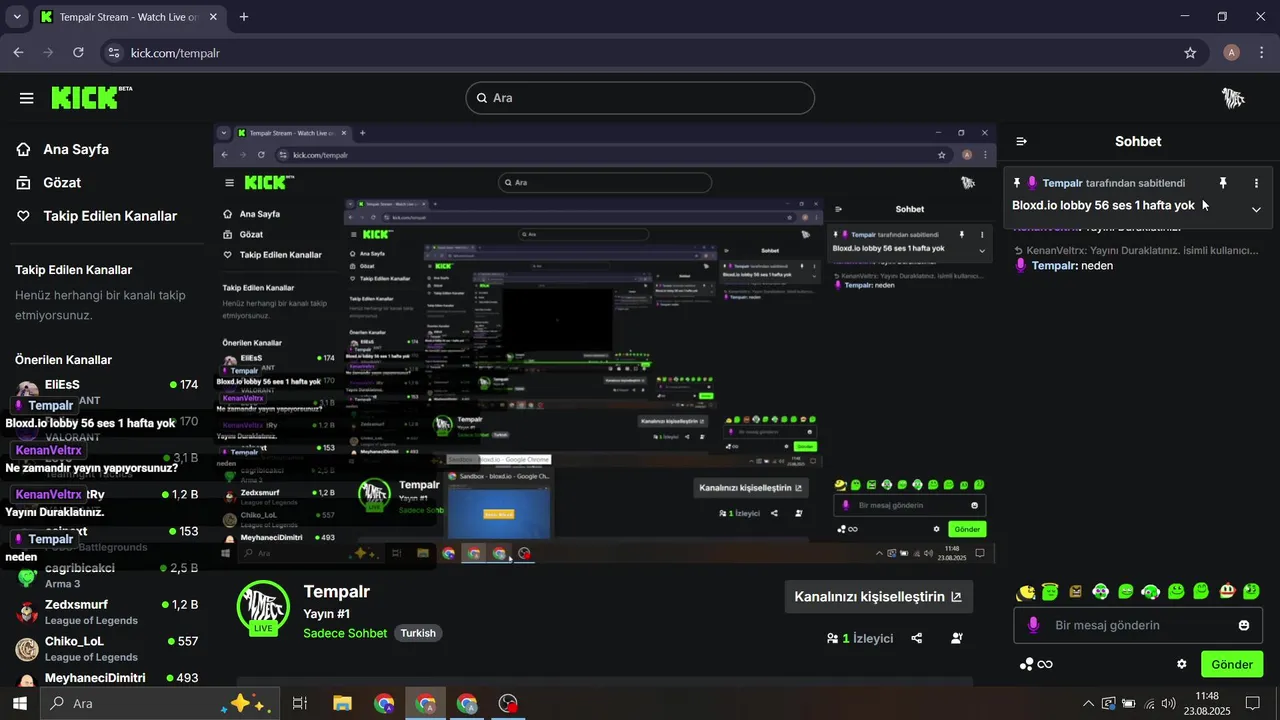Show hidden system tray icons
Screen dimensions: 1280x720
click(1088, 704)
